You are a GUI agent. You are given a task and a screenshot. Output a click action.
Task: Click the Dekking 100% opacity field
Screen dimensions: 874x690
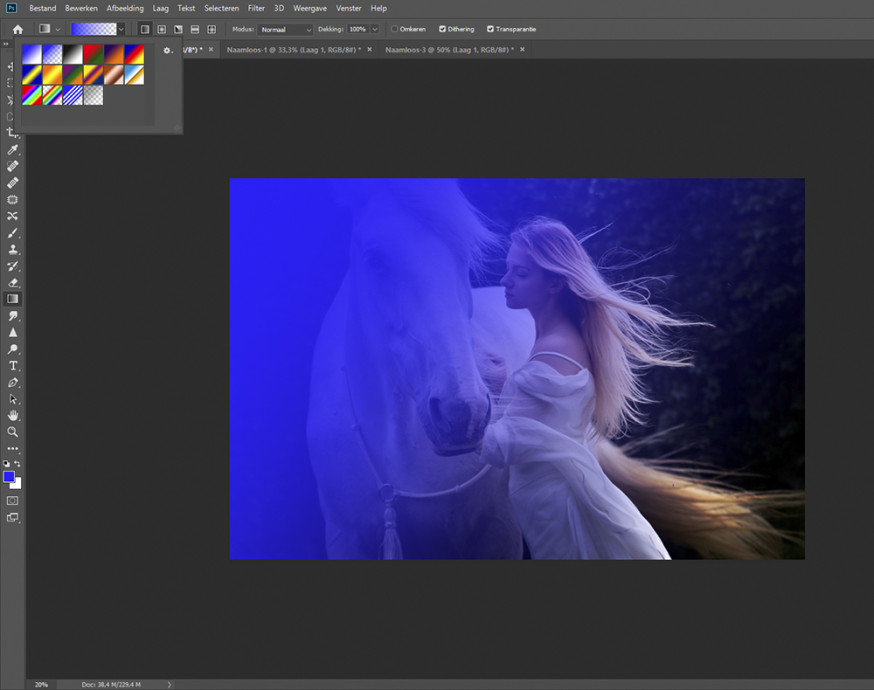[x=358, y=29]
